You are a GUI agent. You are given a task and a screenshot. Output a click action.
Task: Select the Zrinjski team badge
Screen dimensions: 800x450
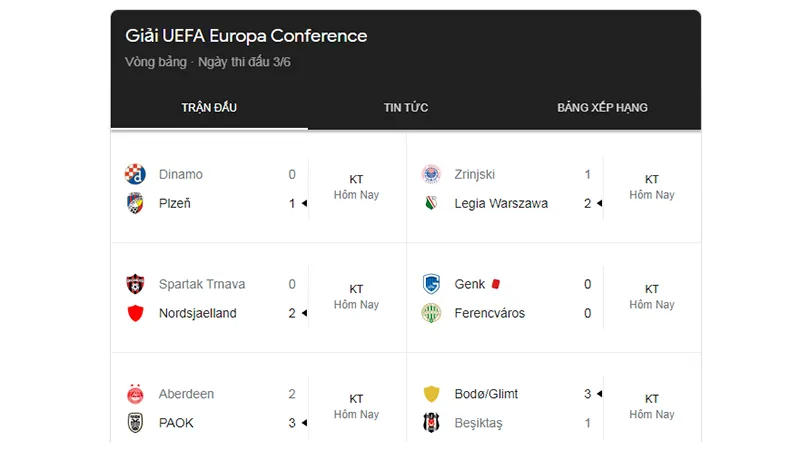point(431,174)
